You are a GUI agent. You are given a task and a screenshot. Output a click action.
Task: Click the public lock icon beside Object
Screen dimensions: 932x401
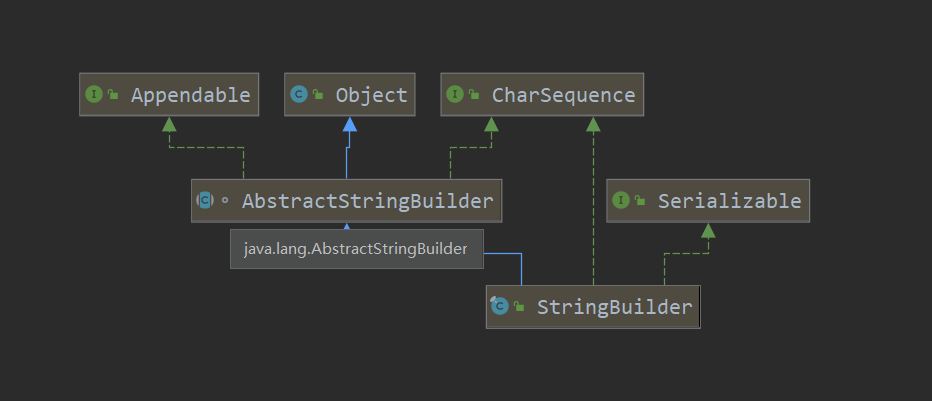click(318, 95)
